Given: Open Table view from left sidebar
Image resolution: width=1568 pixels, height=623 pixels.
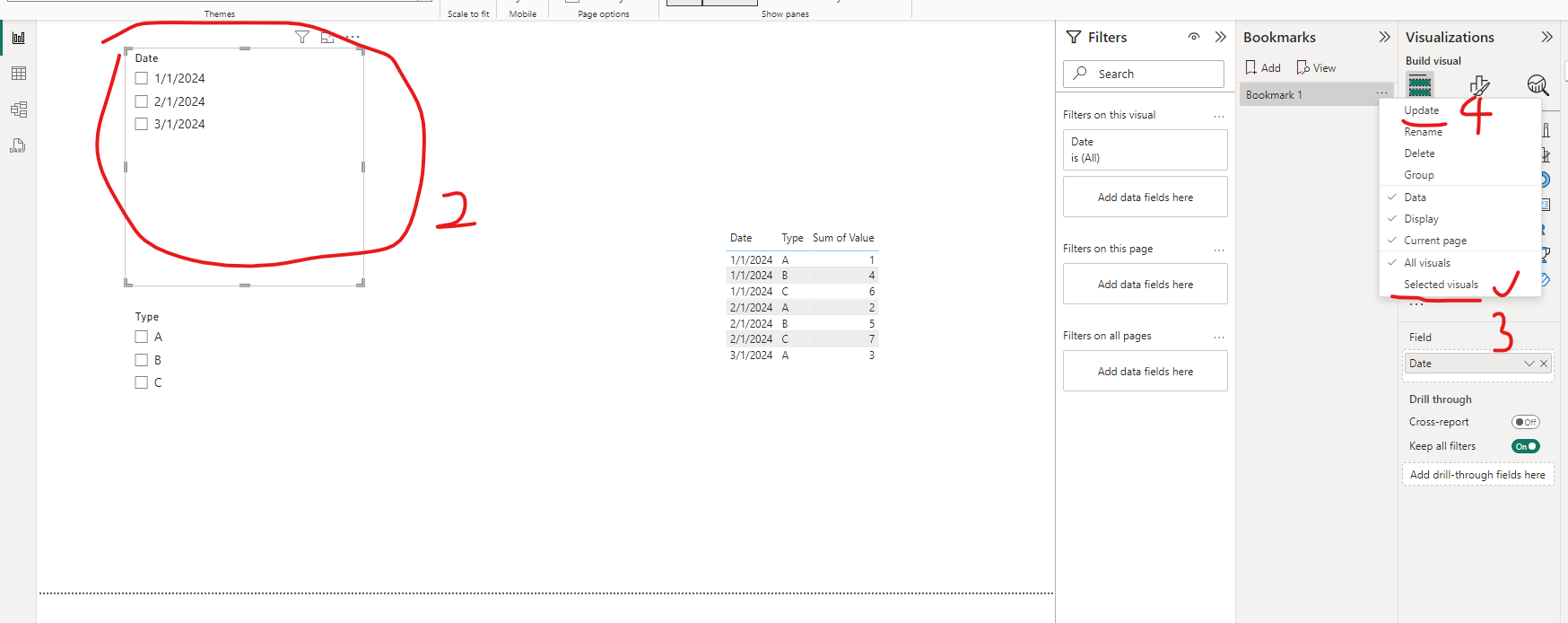Looking at the screenshot, I should (19, 74).
